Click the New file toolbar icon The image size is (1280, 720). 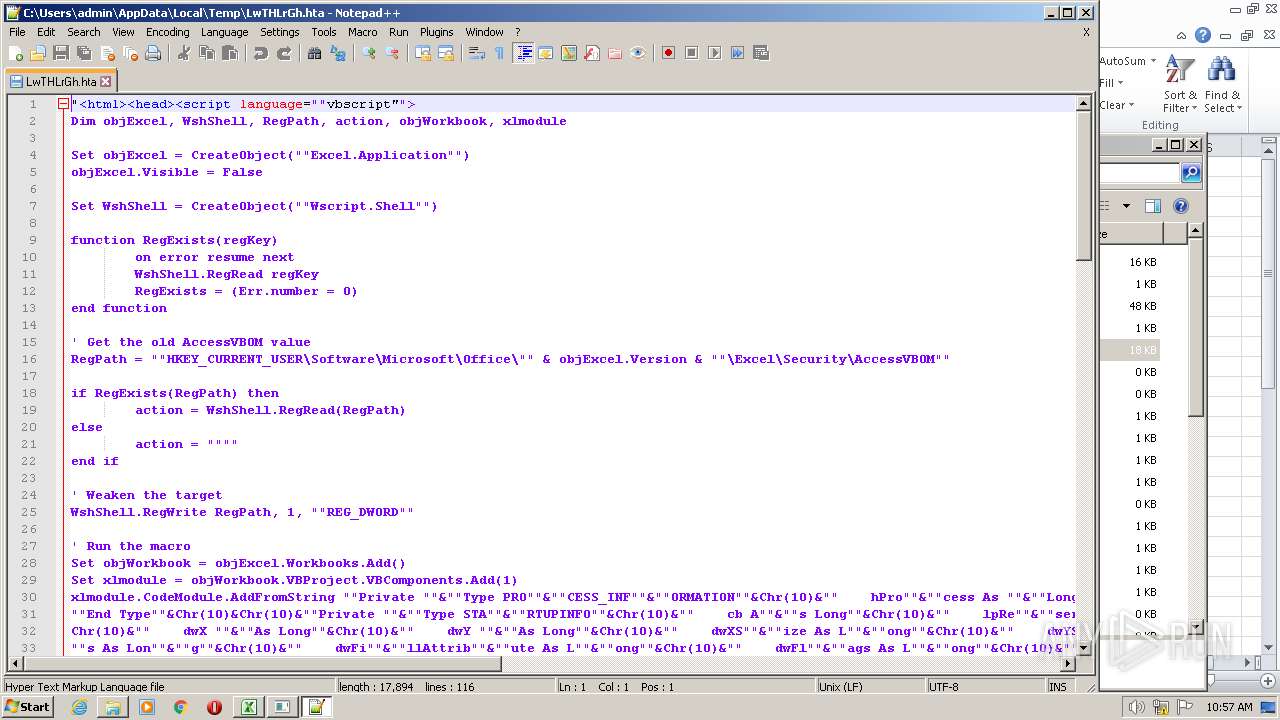[x=17, y=53]
